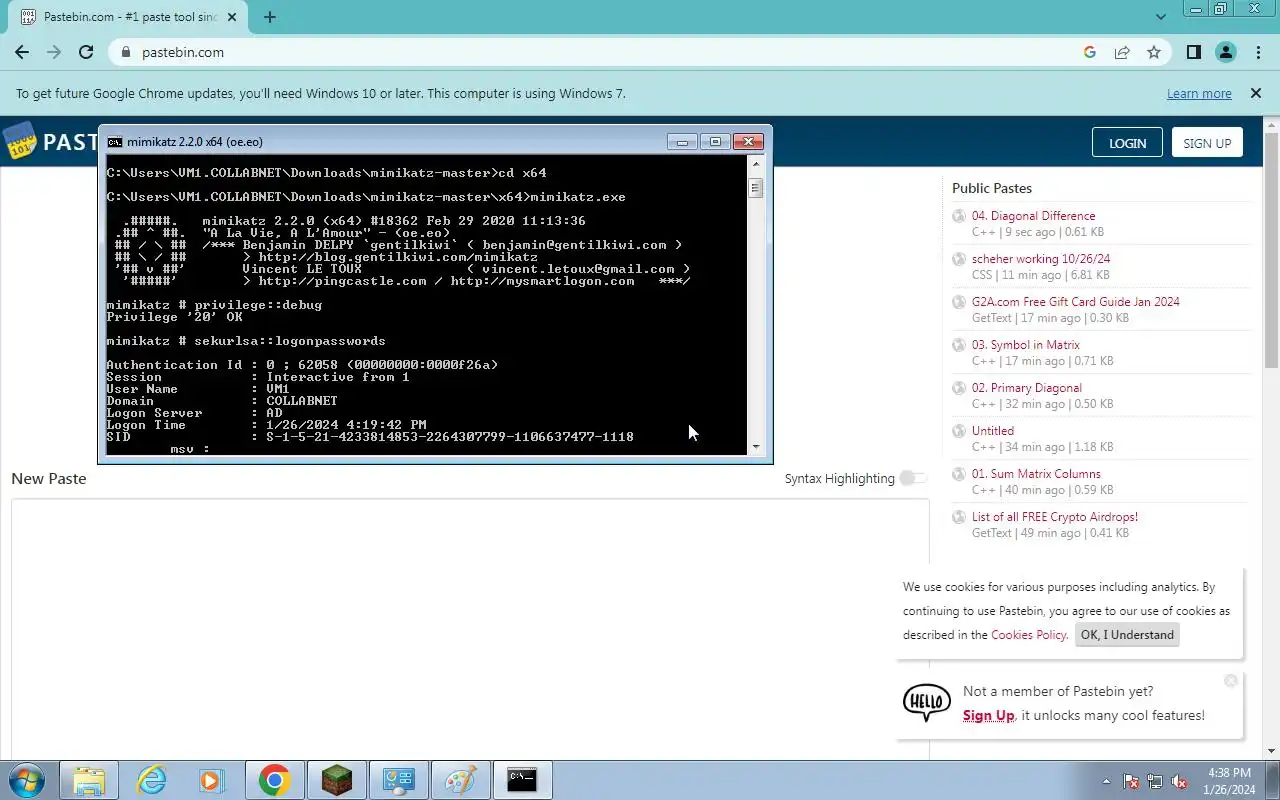Click mimikatz console scrollbar up arrow

[x=756, y=166]
